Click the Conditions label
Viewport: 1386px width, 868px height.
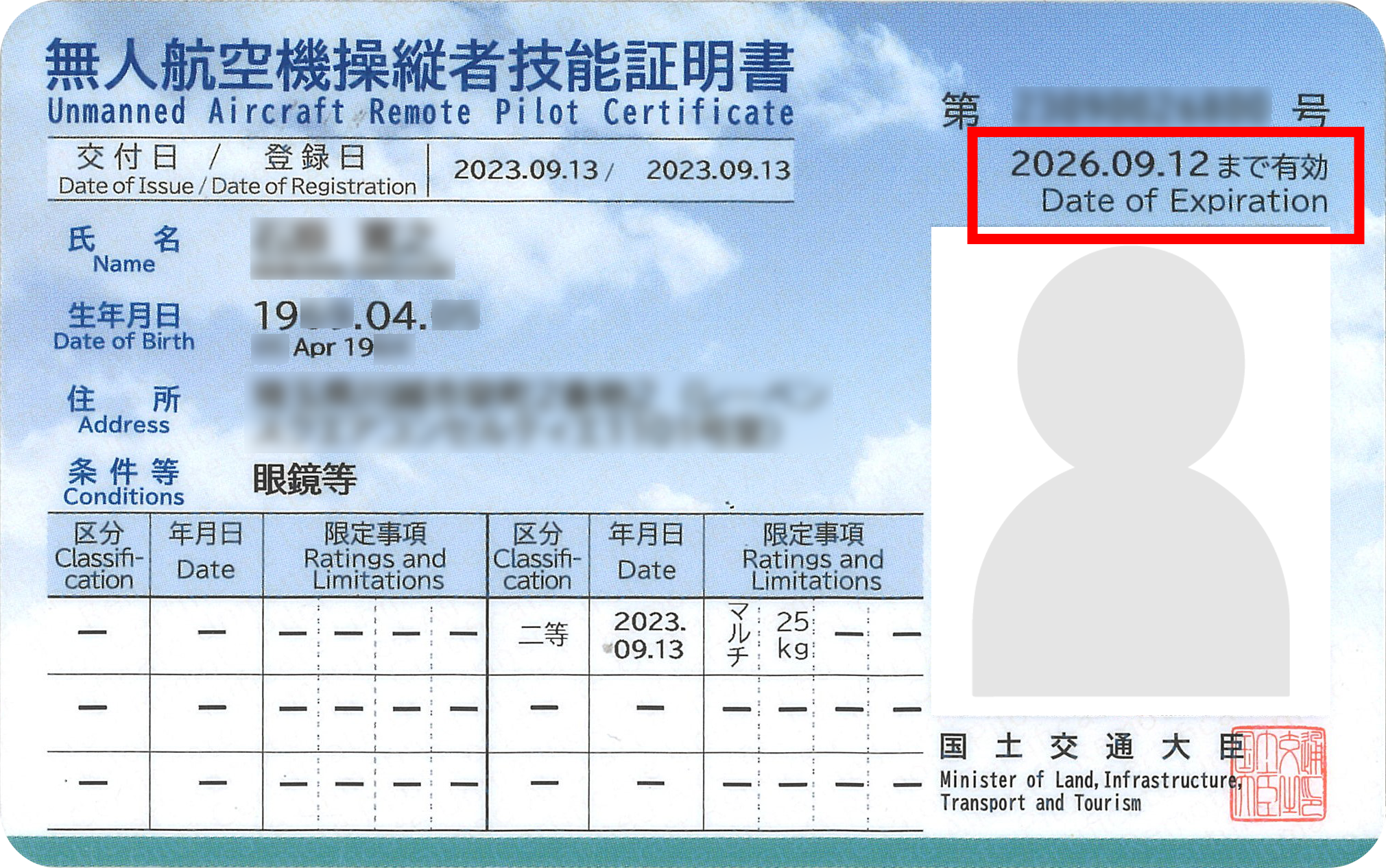(x=123, y=496)
